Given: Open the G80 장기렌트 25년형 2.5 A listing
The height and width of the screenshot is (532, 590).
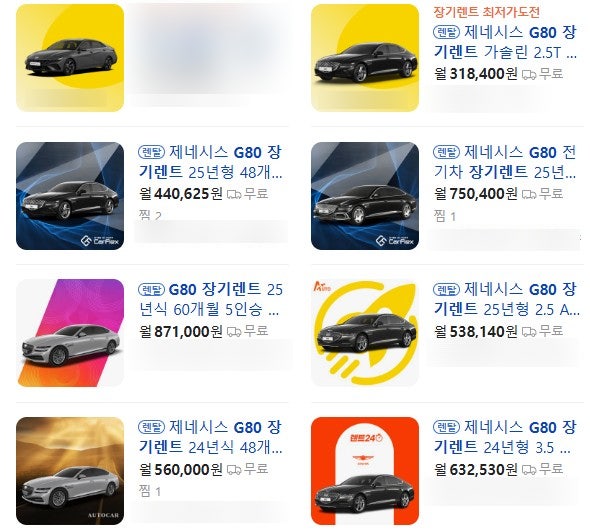Looking at the screenshot, I should click(506, 299).
